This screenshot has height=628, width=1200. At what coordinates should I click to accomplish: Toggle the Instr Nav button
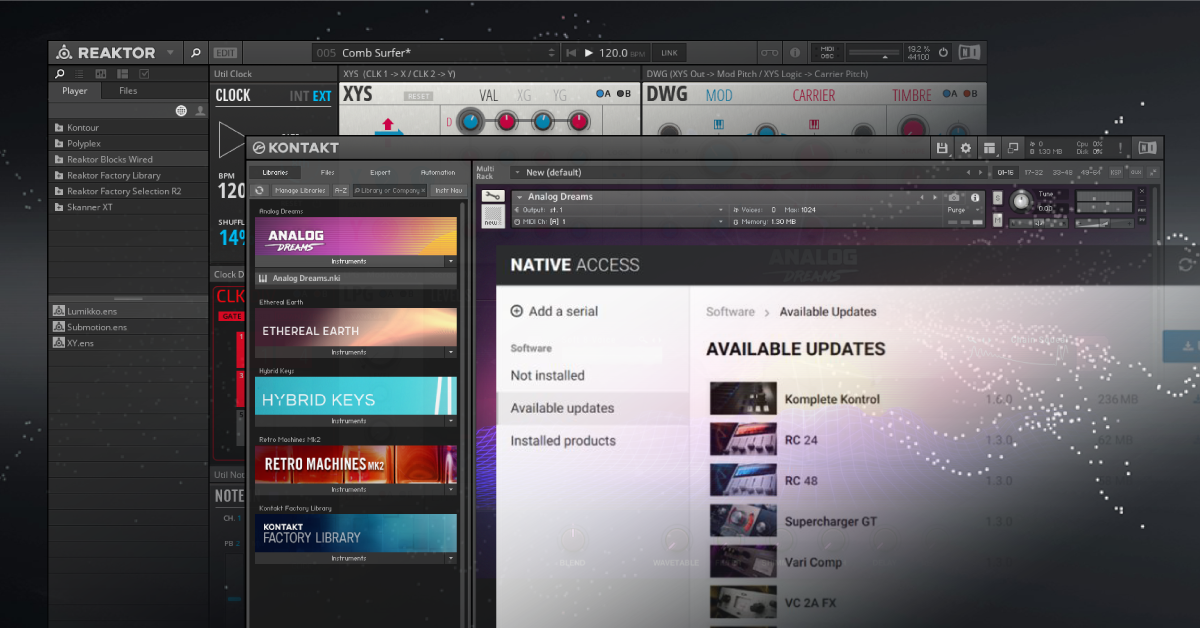click(448, 190)
